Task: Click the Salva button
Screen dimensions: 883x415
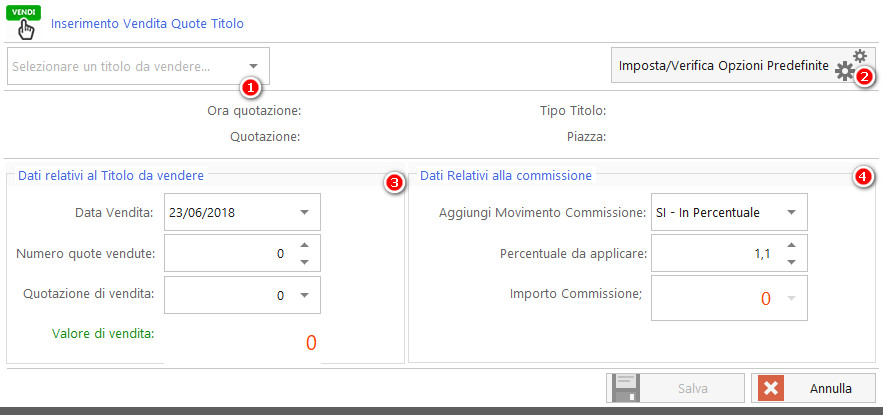Action: coord(675,388)
